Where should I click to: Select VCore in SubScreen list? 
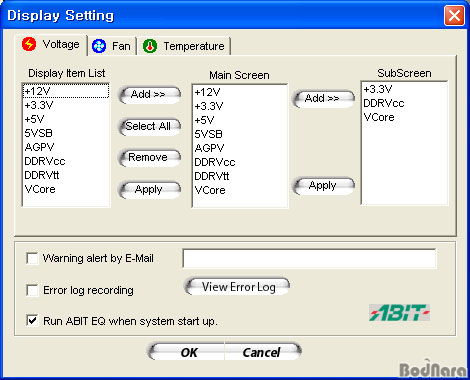pyautogui.click(x=404, y=117)
